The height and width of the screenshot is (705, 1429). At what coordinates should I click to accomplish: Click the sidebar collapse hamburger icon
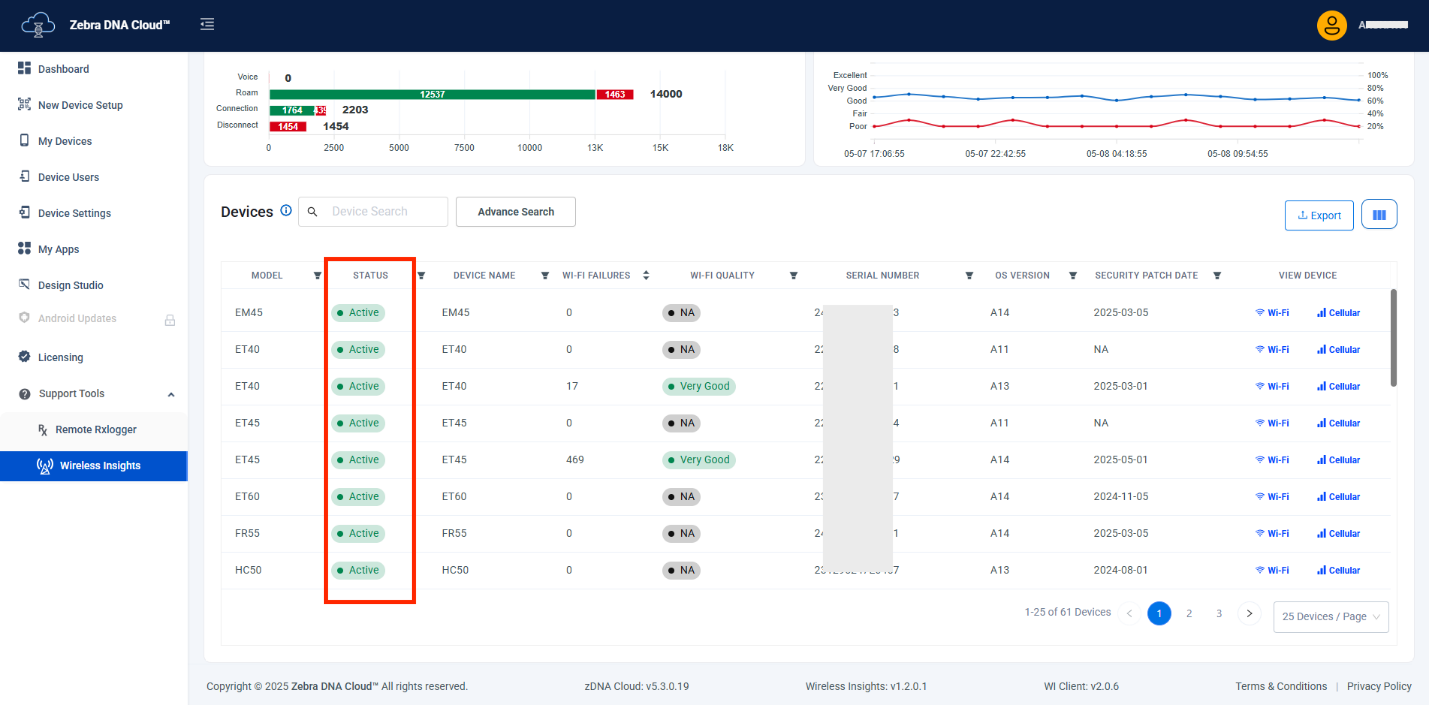(207, 24)
